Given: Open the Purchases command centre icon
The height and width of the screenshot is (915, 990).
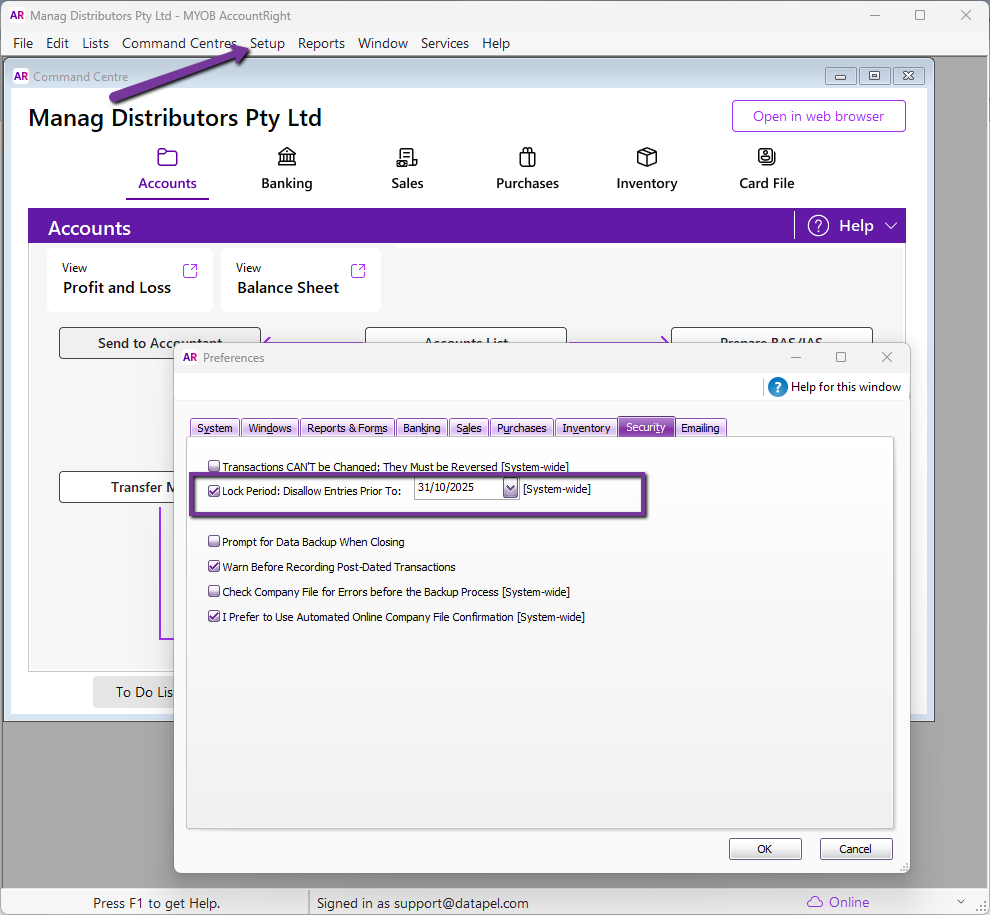Looking at the screenshot, I should (527, 157).
